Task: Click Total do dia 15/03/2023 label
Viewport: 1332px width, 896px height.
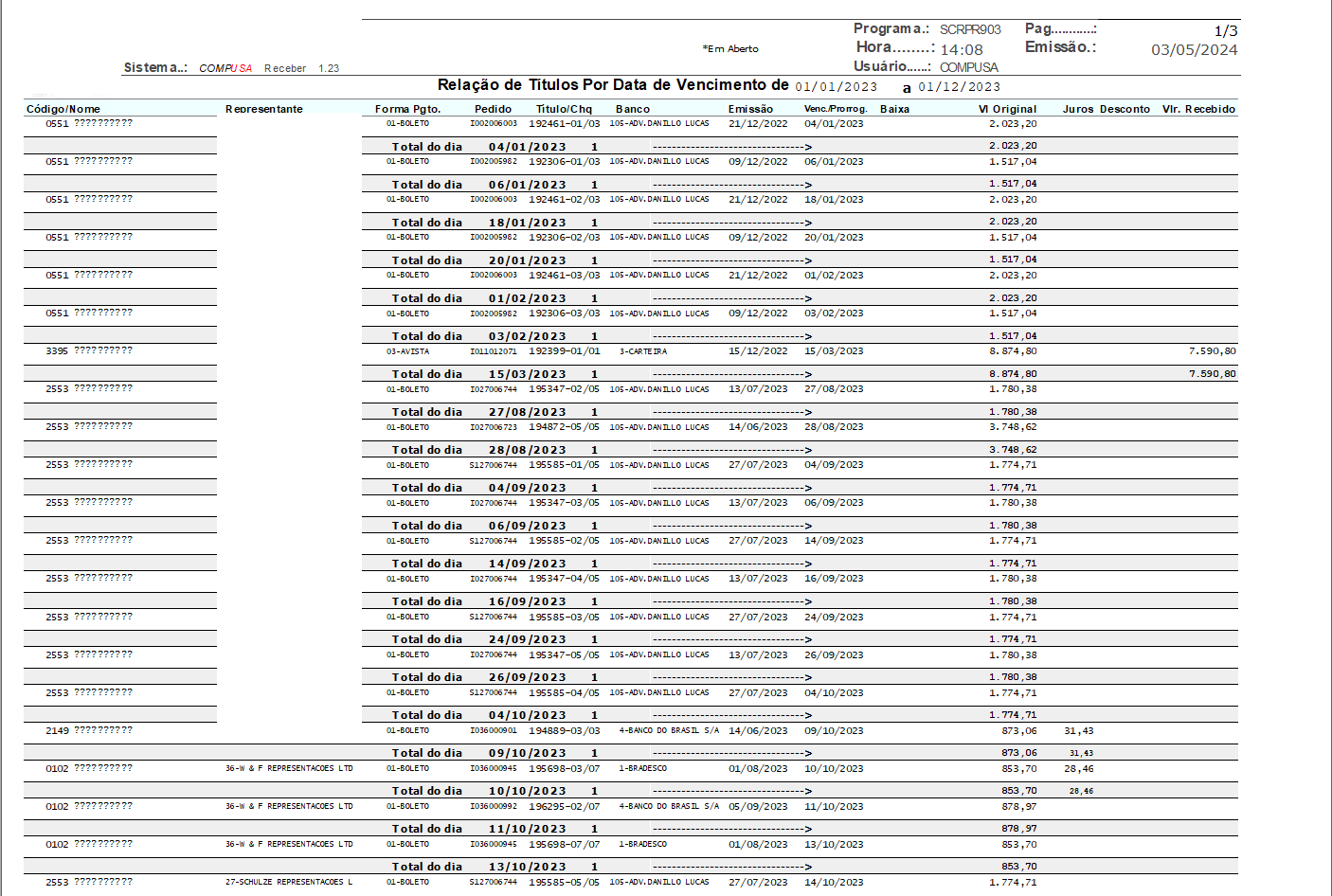Action: (479, 374)
